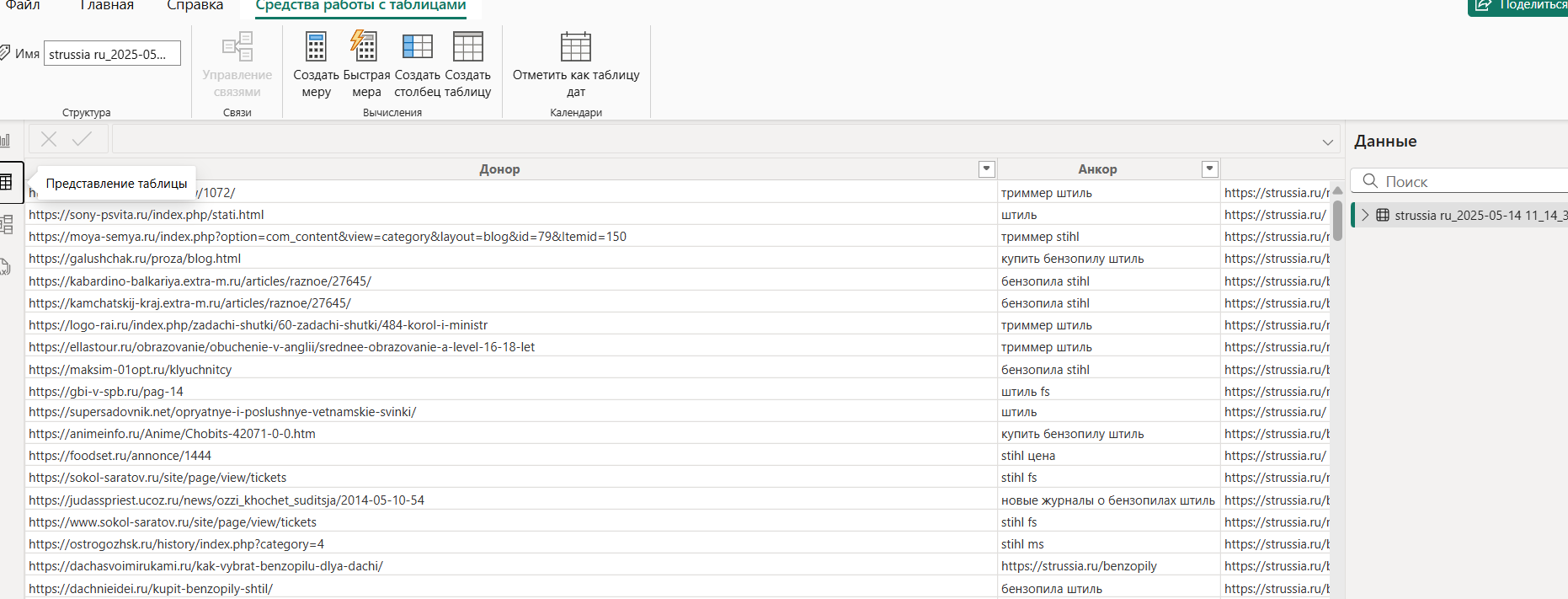Open model view from left sidebar
Viewport: 1568px width, 599px height.
point(7,224)
